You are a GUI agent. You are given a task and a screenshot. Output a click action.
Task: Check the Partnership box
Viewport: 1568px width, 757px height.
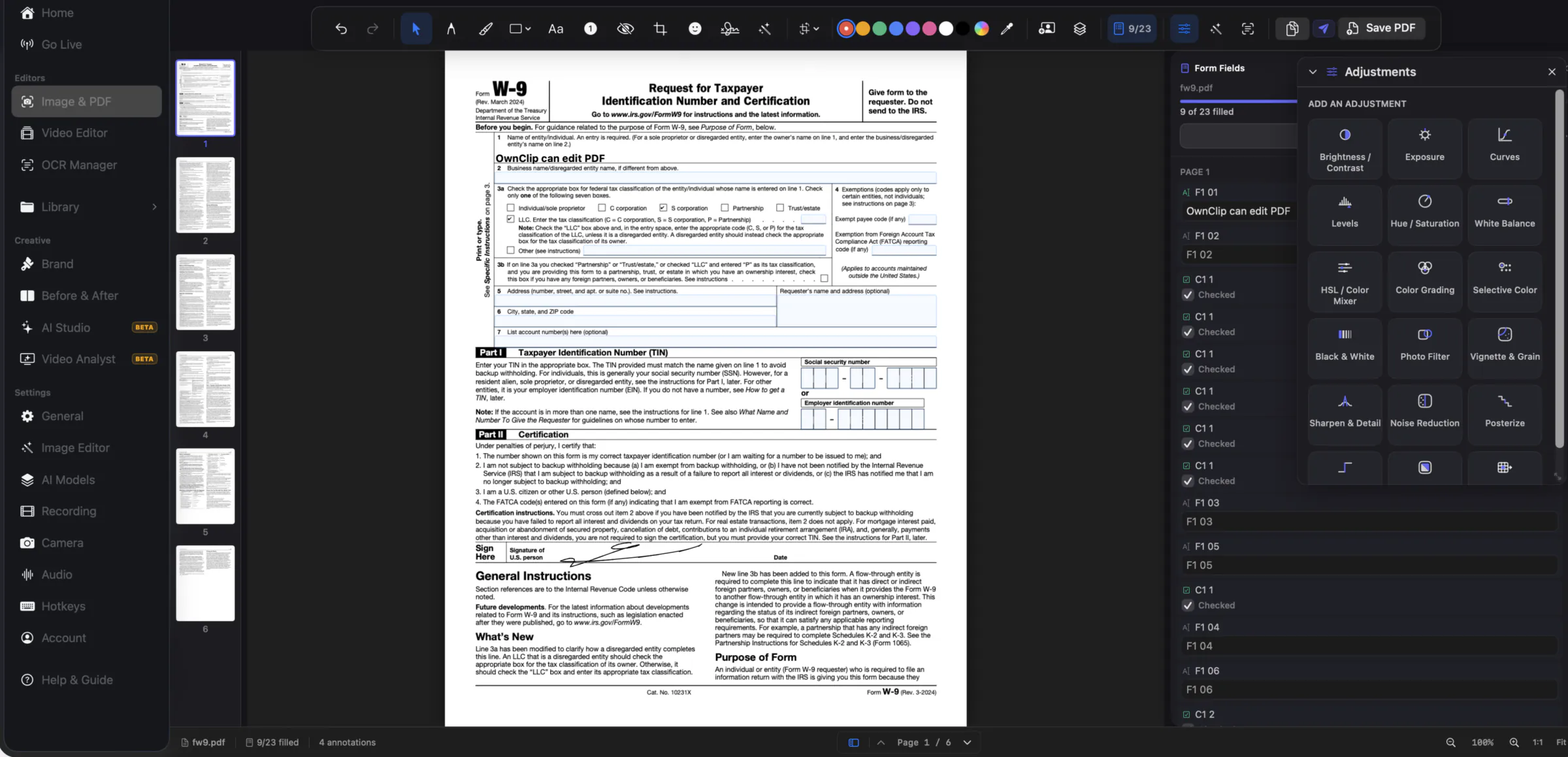pyautogui.click(x=725, y=208)
